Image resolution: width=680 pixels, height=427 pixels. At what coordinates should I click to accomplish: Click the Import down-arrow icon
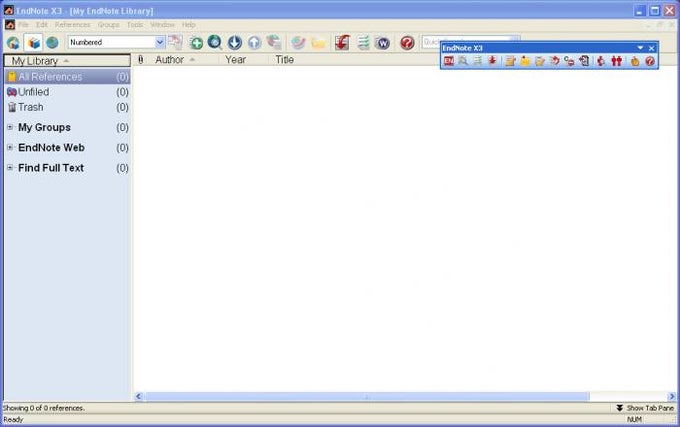(235, 42)
